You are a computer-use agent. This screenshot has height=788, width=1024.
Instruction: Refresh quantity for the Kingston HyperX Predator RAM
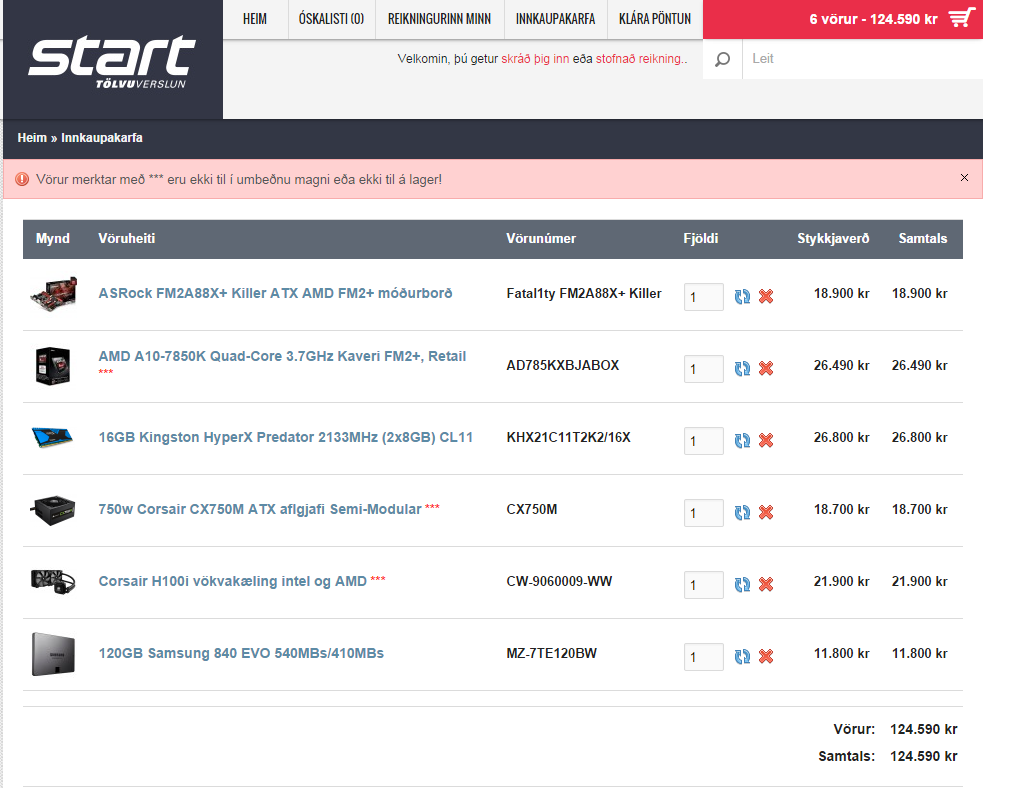[x=742, y=440]
